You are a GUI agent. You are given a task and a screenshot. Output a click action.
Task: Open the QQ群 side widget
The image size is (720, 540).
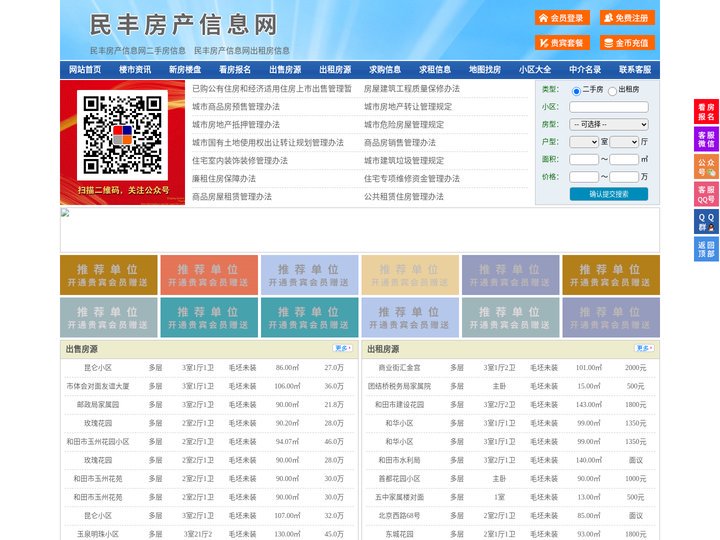point(706,222)
